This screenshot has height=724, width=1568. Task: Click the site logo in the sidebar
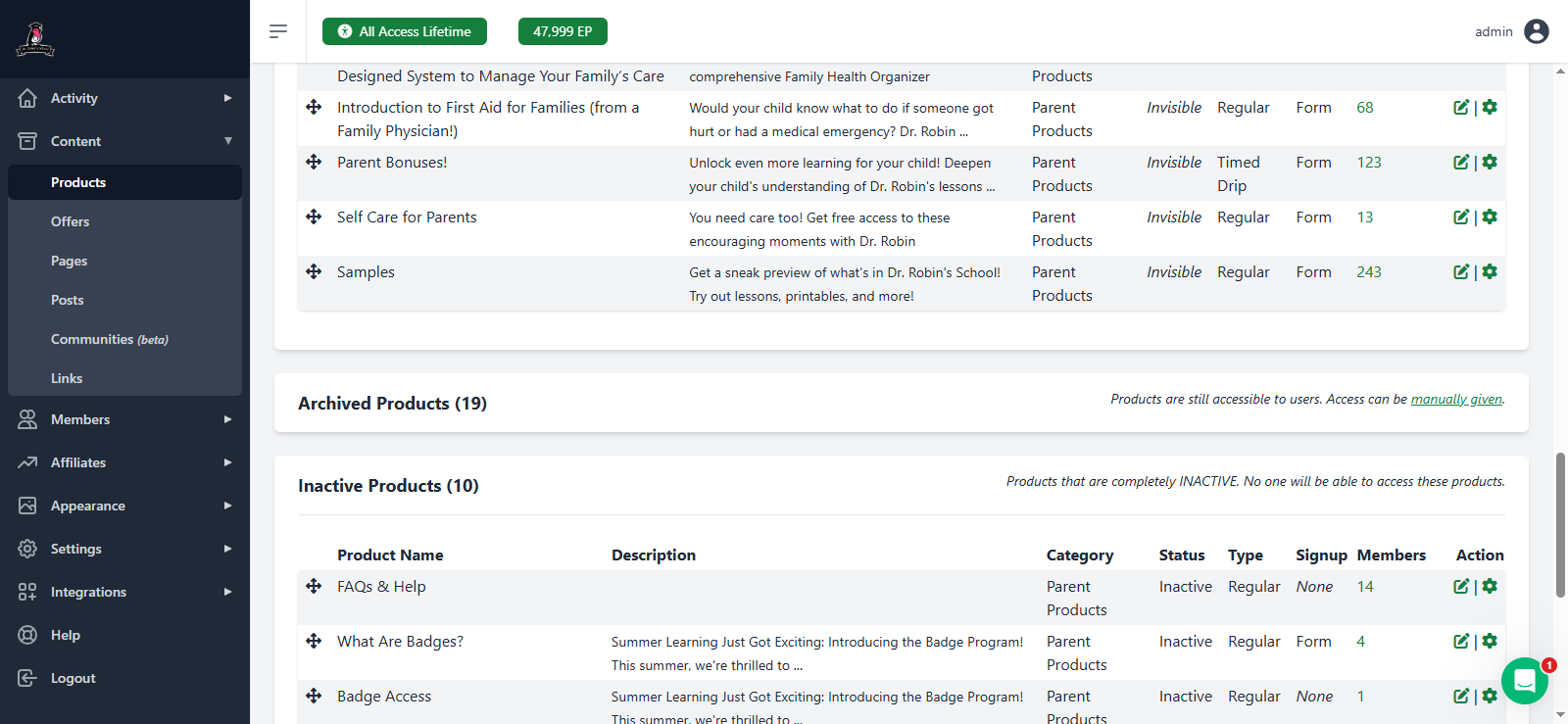pyautogui.click(x=35, y=39)
